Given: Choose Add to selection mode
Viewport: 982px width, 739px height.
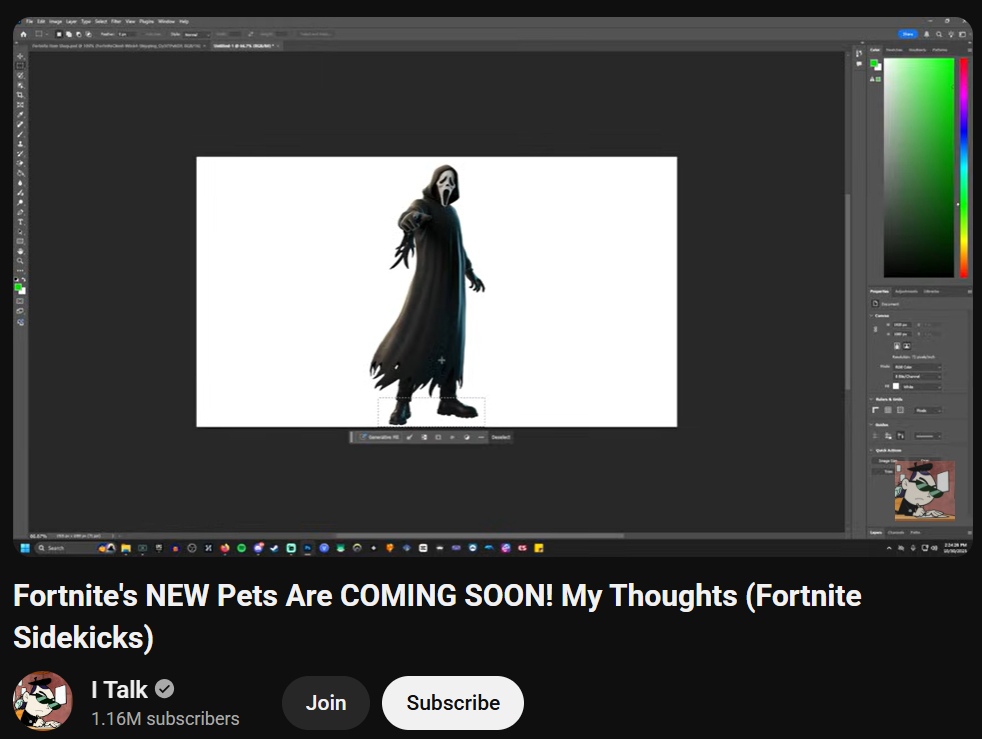Looking at the screenshot, I should pyautogui.click(x=69, y=34).
